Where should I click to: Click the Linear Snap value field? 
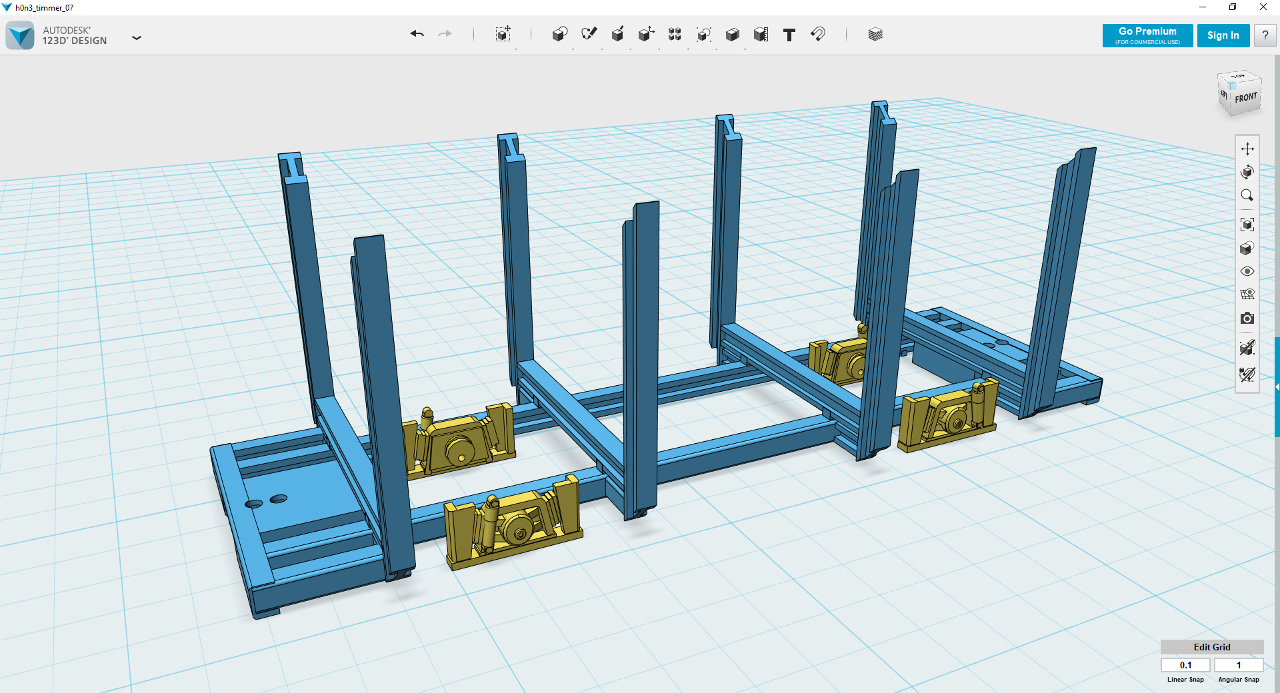(1186, 665)
